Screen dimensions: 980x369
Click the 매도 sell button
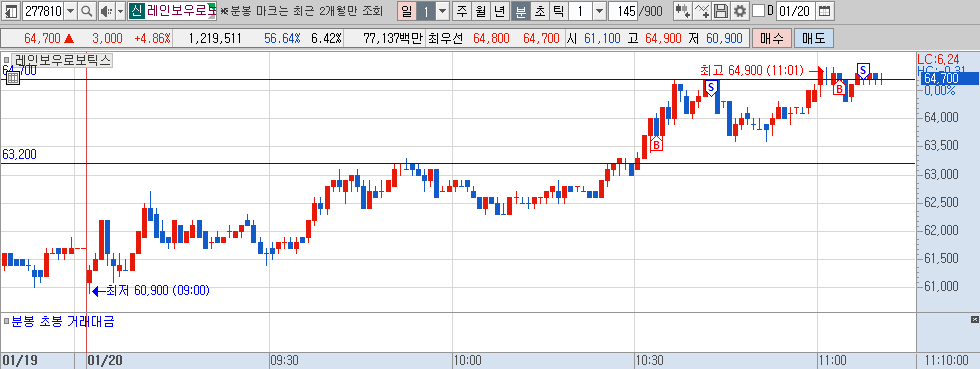813,38
